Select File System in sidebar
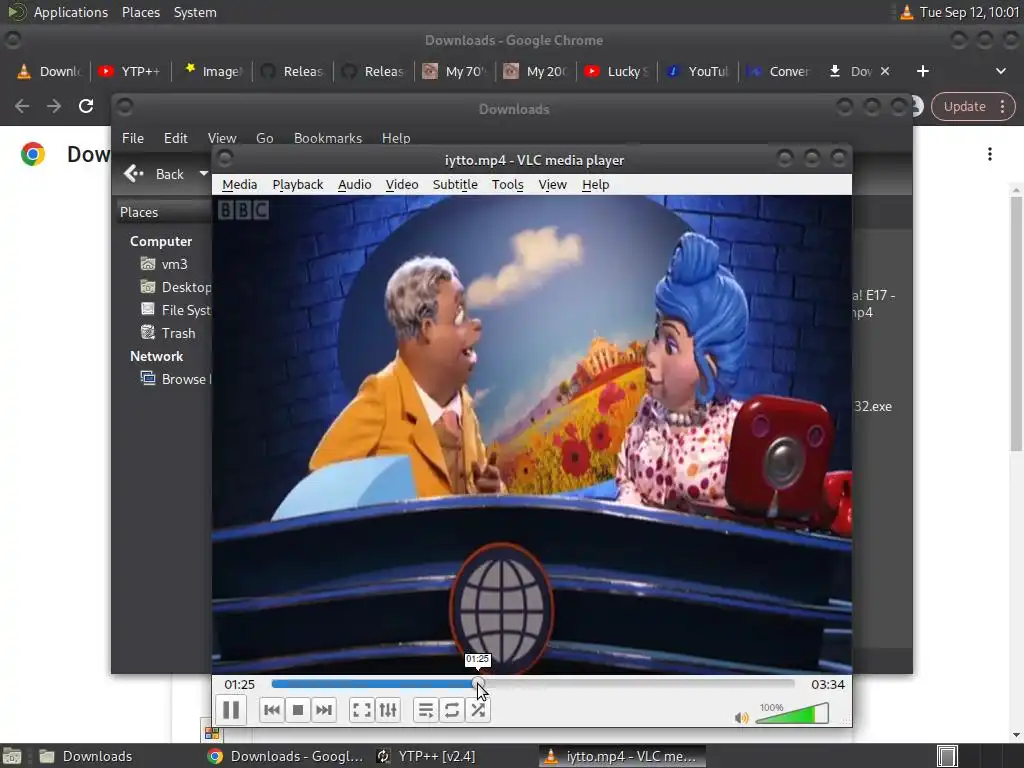Screen dimensions: 1024x768 pyautogui.click(x=175, y=310)
